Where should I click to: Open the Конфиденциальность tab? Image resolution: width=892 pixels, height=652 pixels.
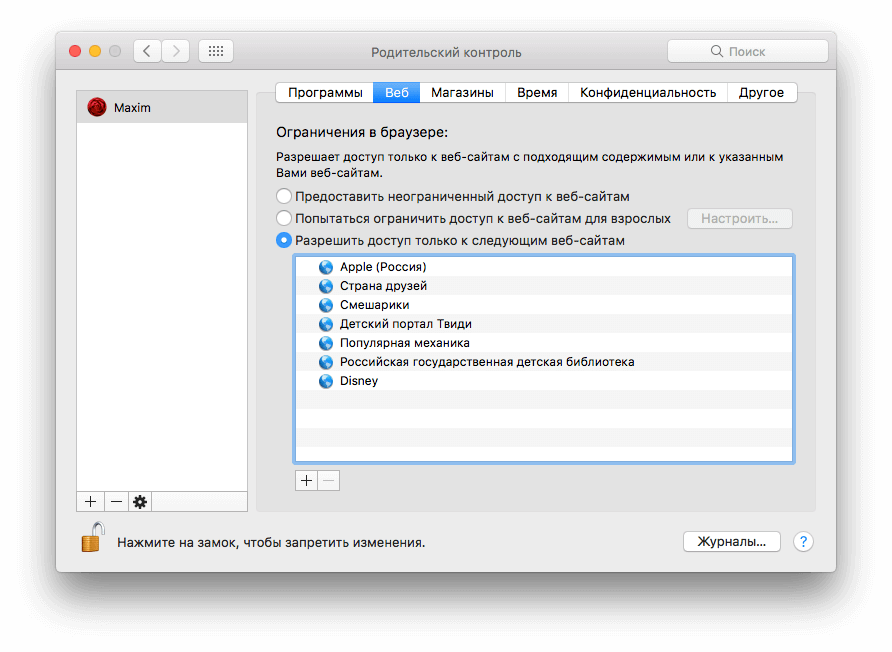pyautogui.click(x=647, y=92)
